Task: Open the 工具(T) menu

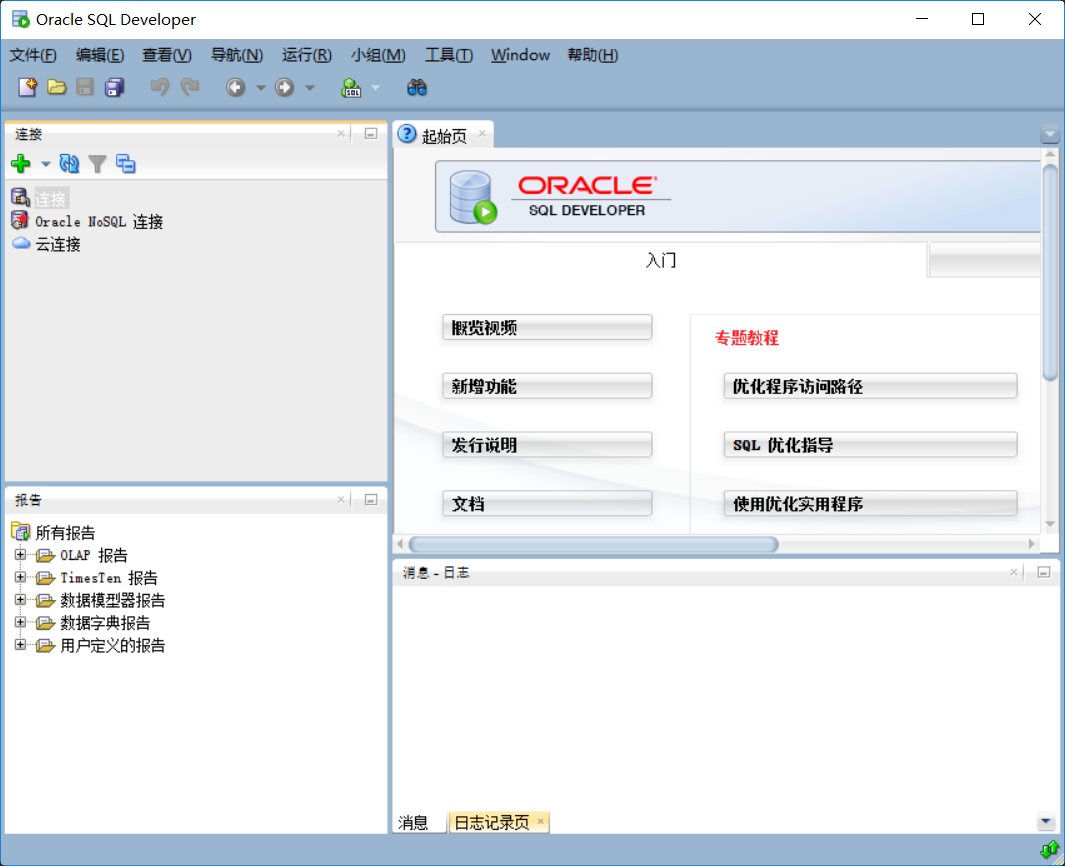Action: pyautogui.click(x=448, y=55)
